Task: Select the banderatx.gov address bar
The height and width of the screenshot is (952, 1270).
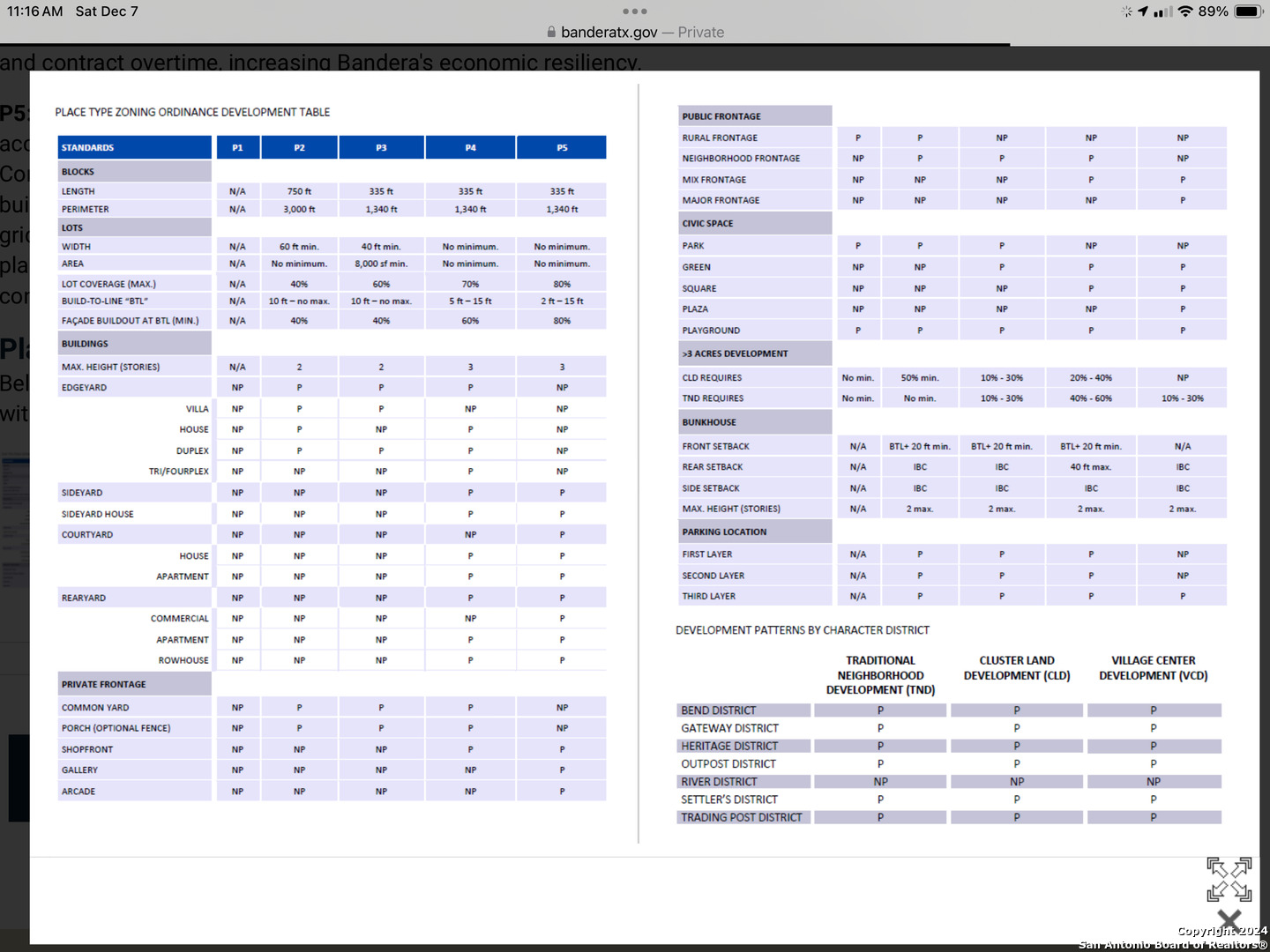Action: [x=635, y=32]
